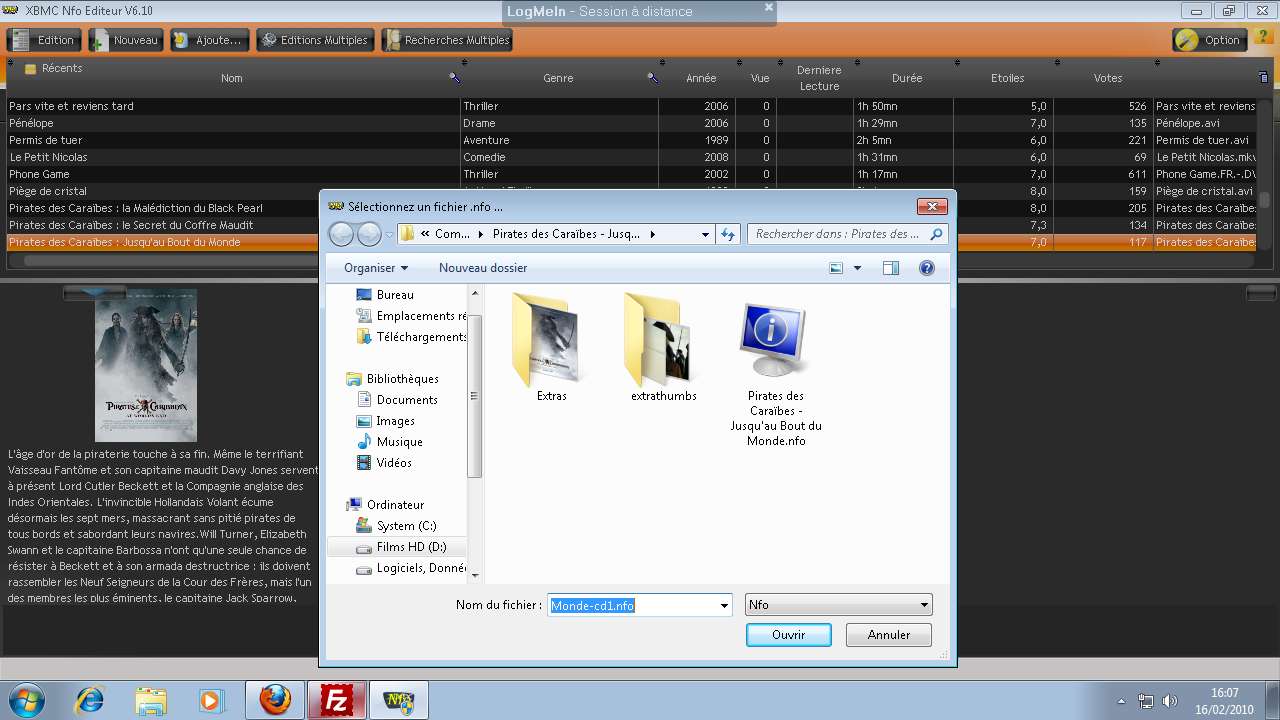The image size is (1280, 720).
Task: Sort by the Durée column header
Action: click(x=907, y=78)
